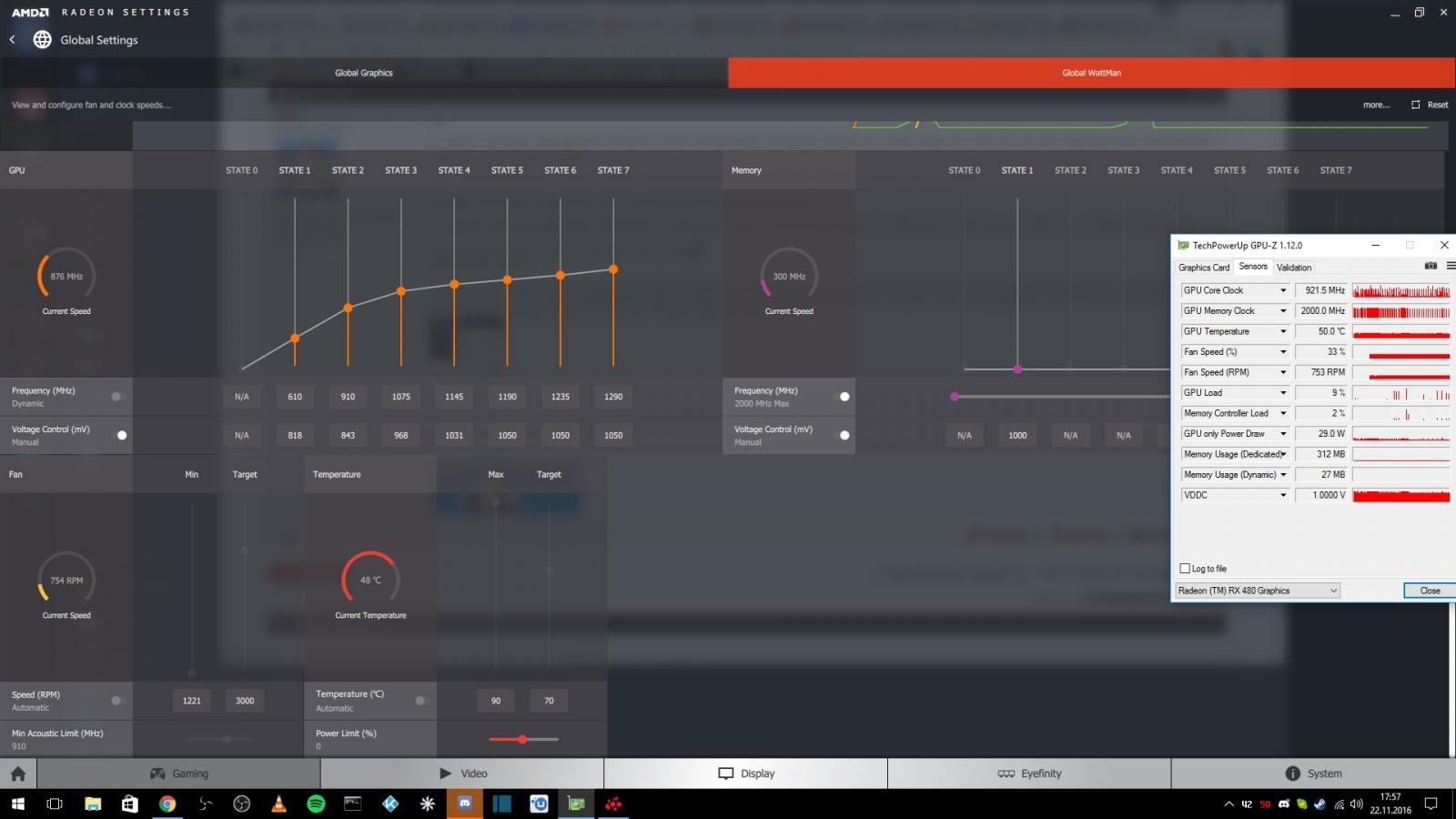Viewport: 1456px width, 819px height.
Task: Select the Global WattMan tab
Action: point(1092,73)
